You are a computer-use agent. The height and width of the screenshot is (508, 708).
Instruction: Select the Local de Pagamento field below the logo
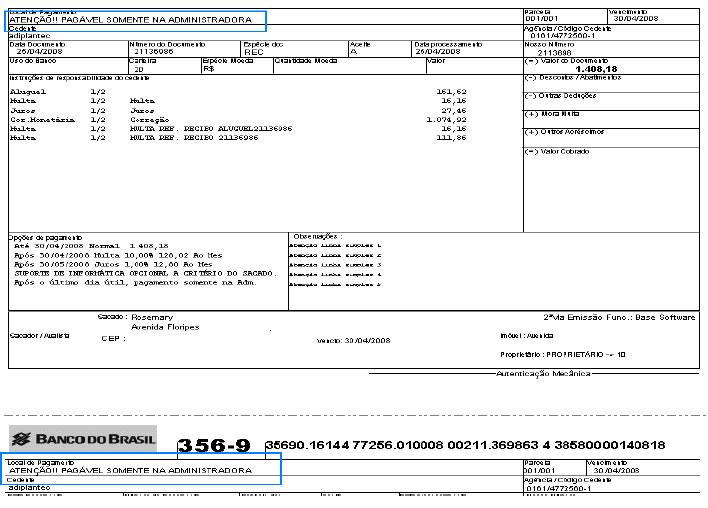pyautogui.click(x=144, y=468)
